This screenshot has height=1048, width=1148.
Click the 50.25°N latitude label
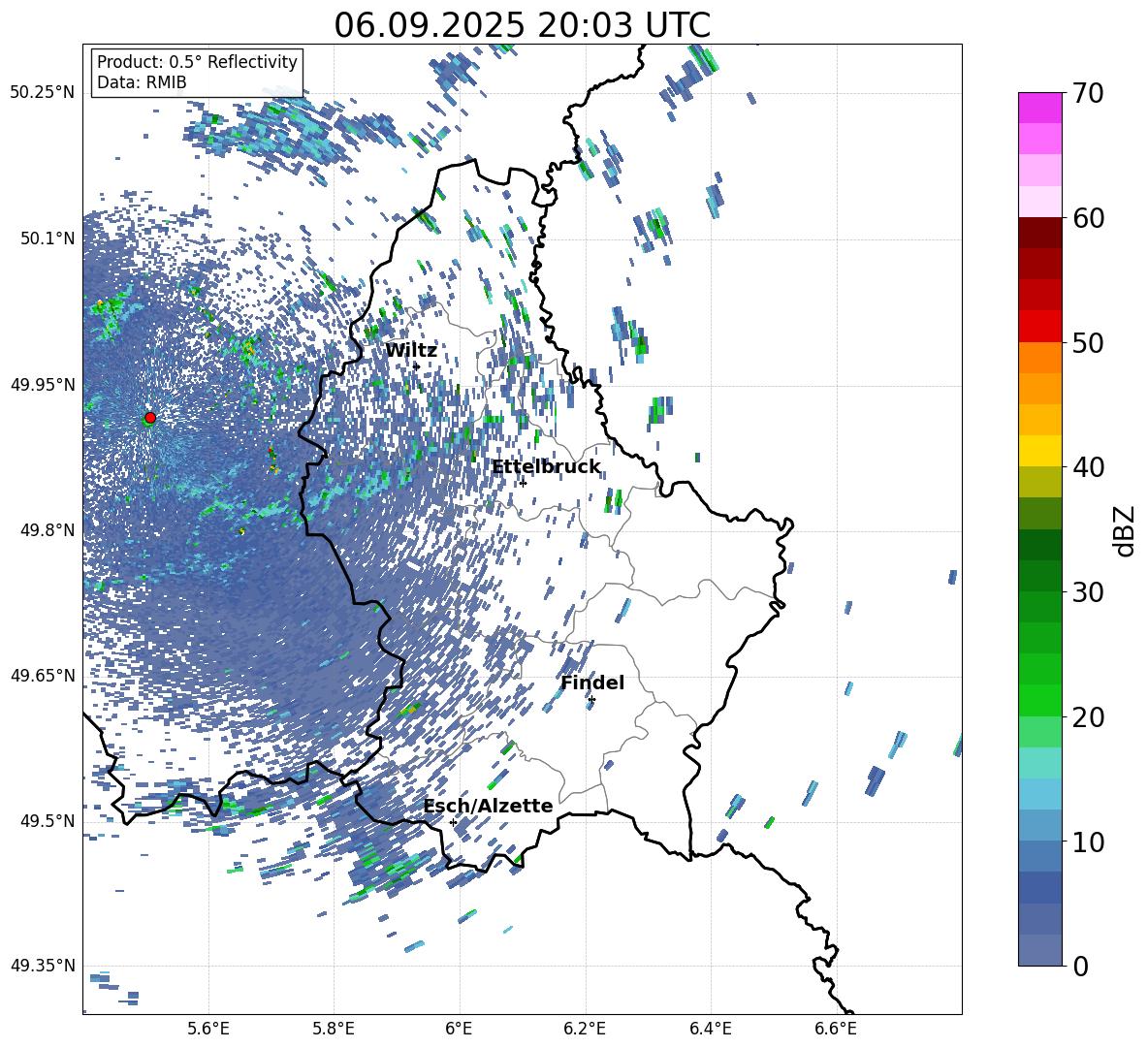click(43, 93)
